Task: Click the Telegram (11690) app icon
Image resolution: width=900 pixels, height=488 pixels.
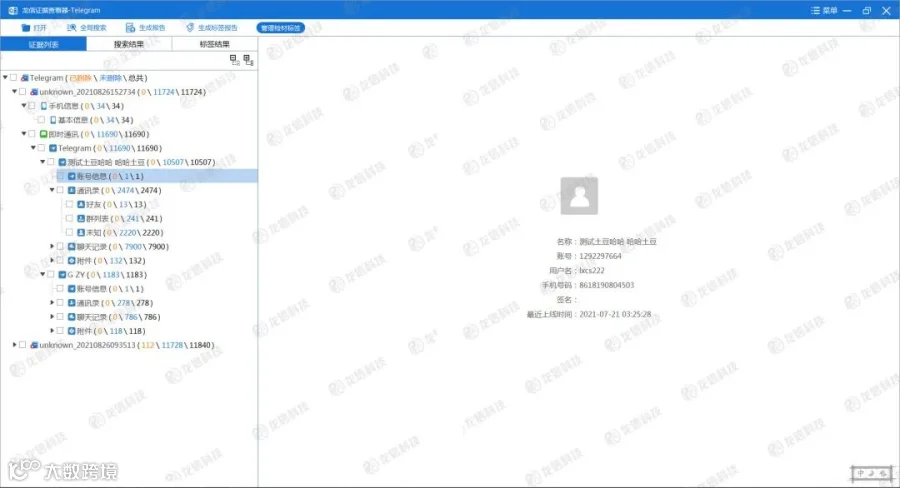Action: tap(53, 148)
